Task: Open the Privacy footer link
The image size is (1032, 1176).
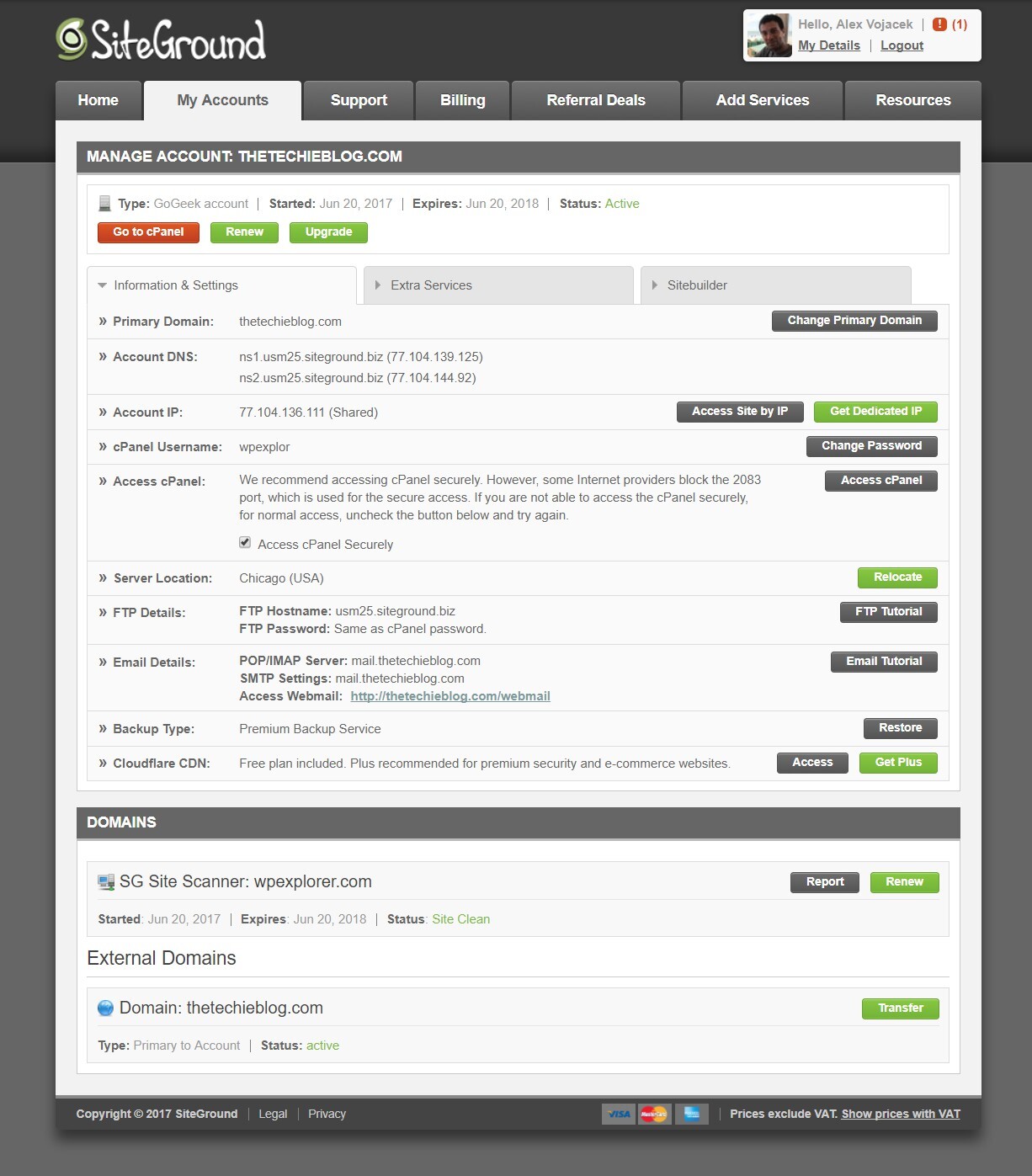Action: [x=327, y=1114]
